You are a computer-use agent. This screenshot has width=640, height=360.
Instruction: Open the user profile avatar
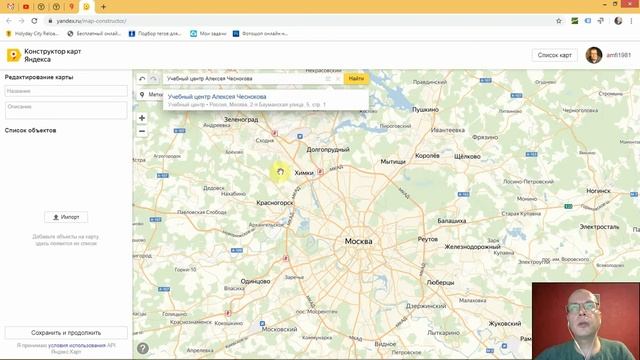(x=593, y=55)
